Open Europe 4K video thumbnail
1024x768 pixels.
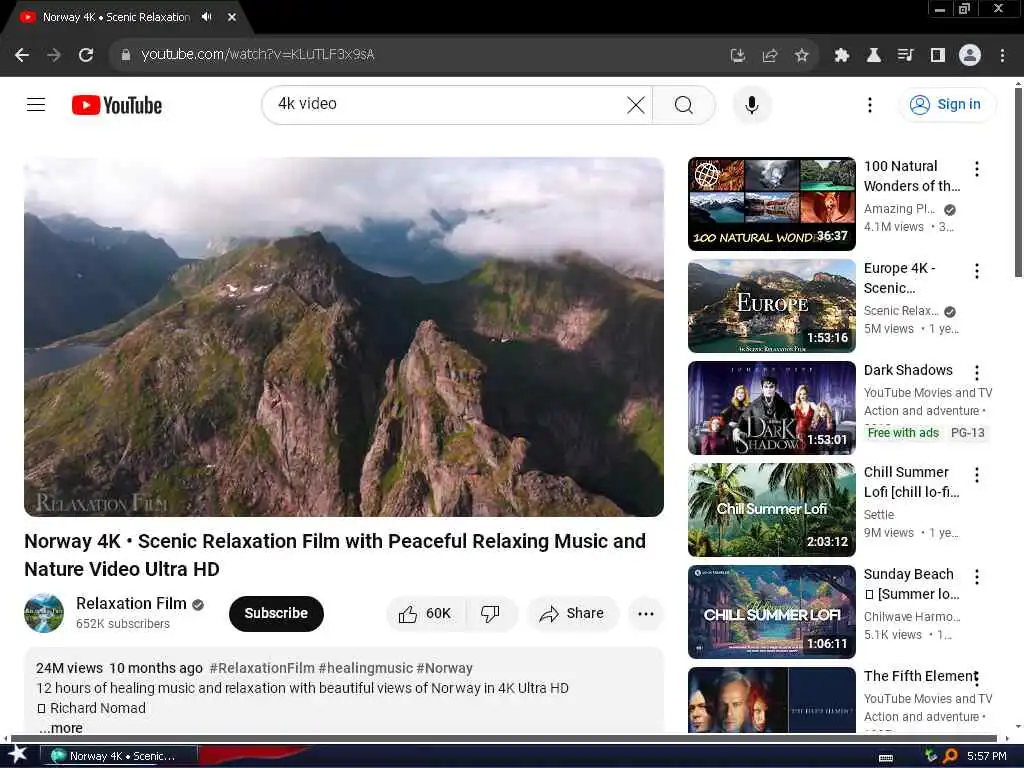(771, 306)
